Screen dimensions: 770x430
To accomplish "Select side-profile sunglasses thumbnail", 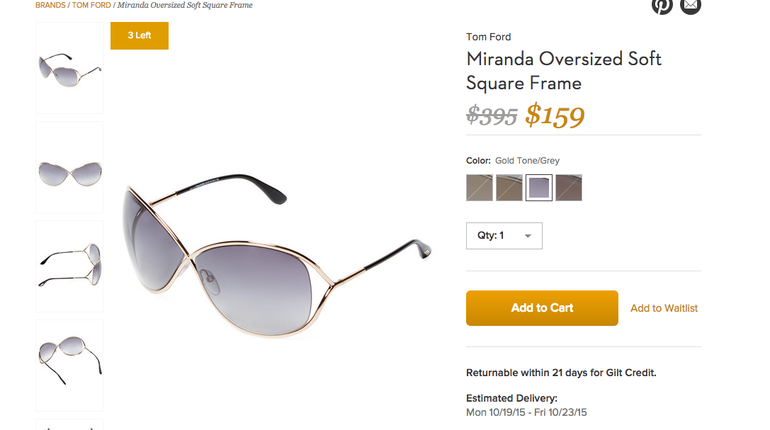I will click(69, 265).
